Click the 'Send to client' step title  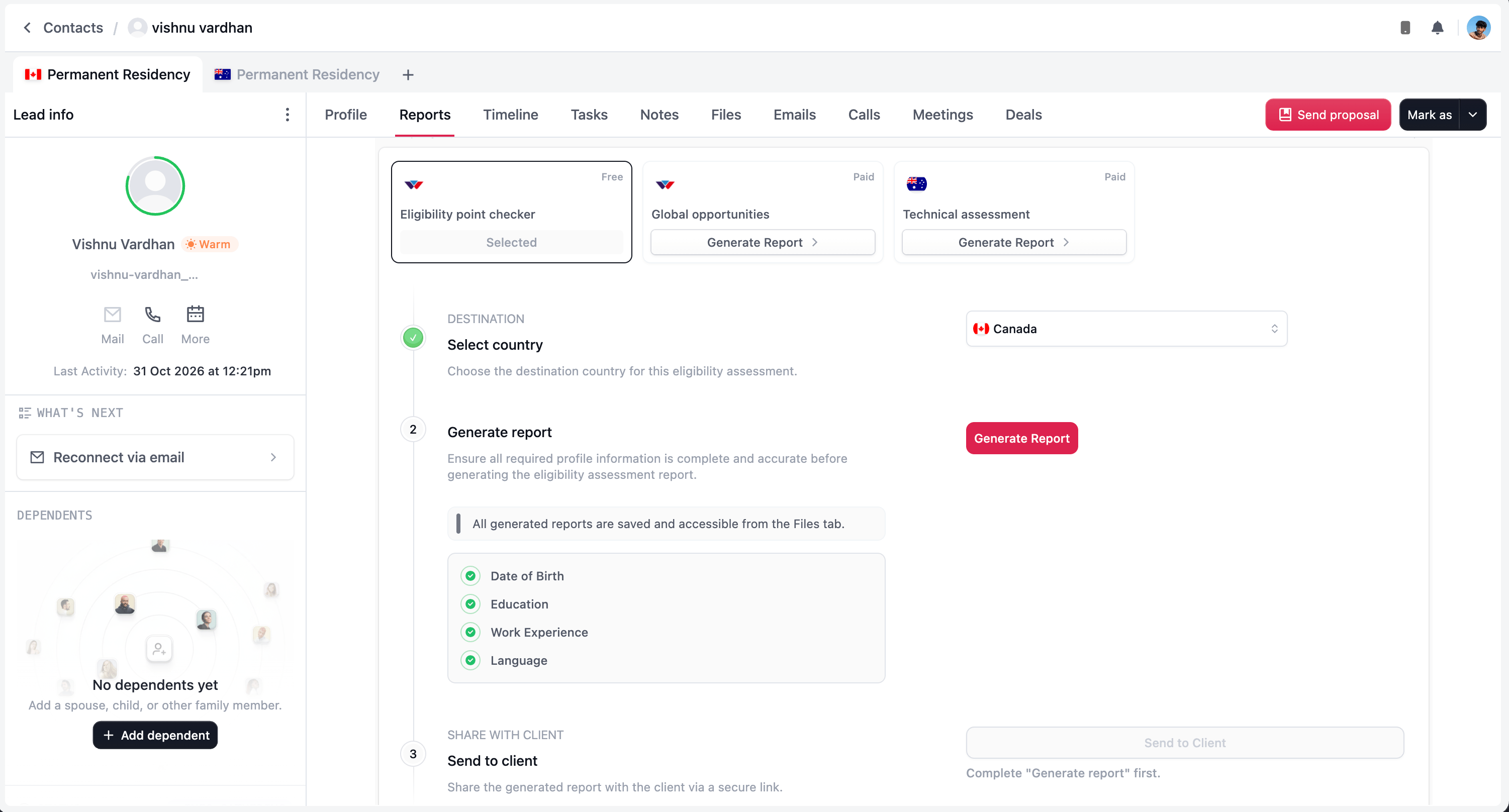coord(492,761)
